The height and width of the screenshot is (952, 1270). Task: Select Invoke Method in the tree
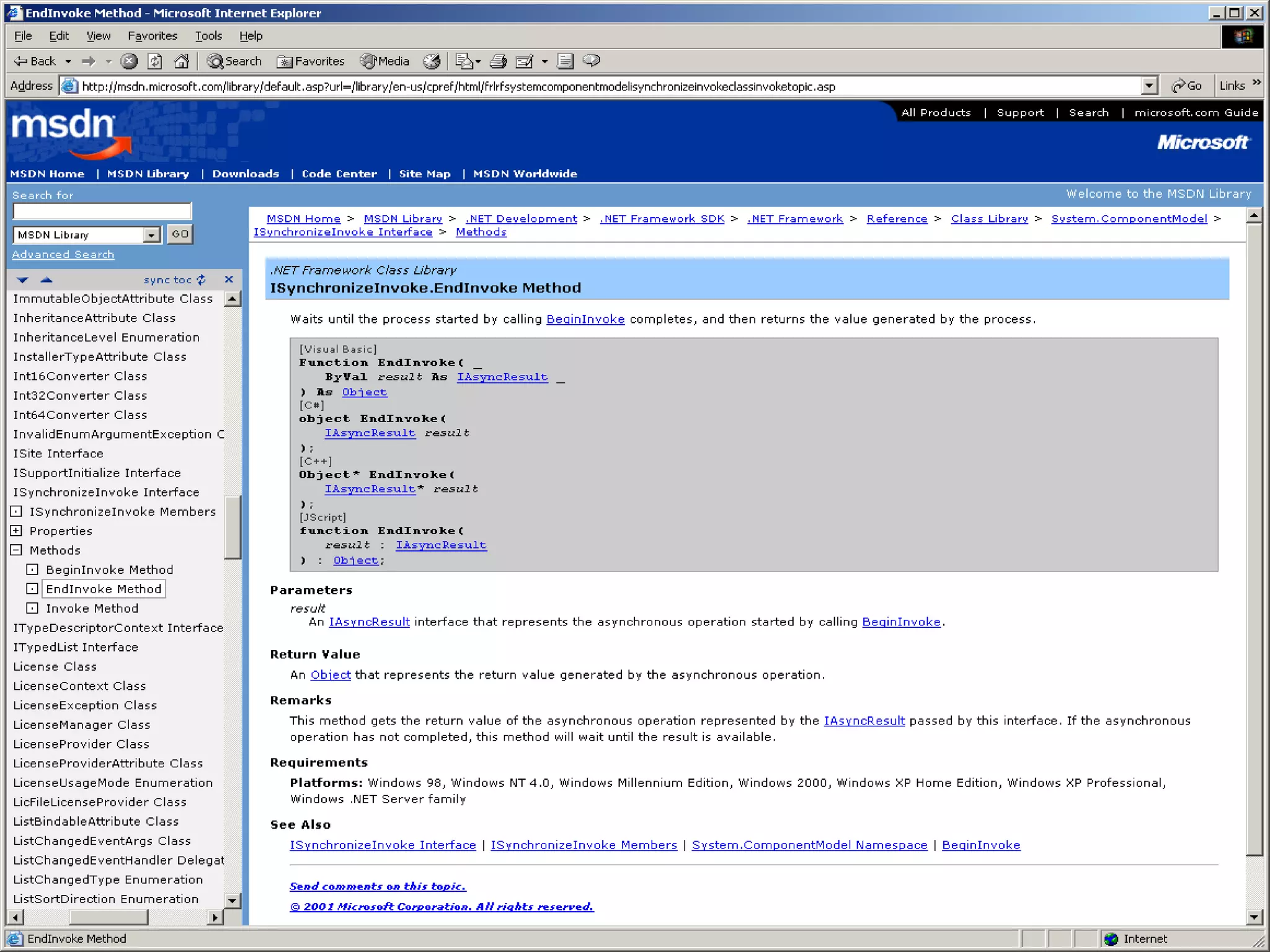92,608
